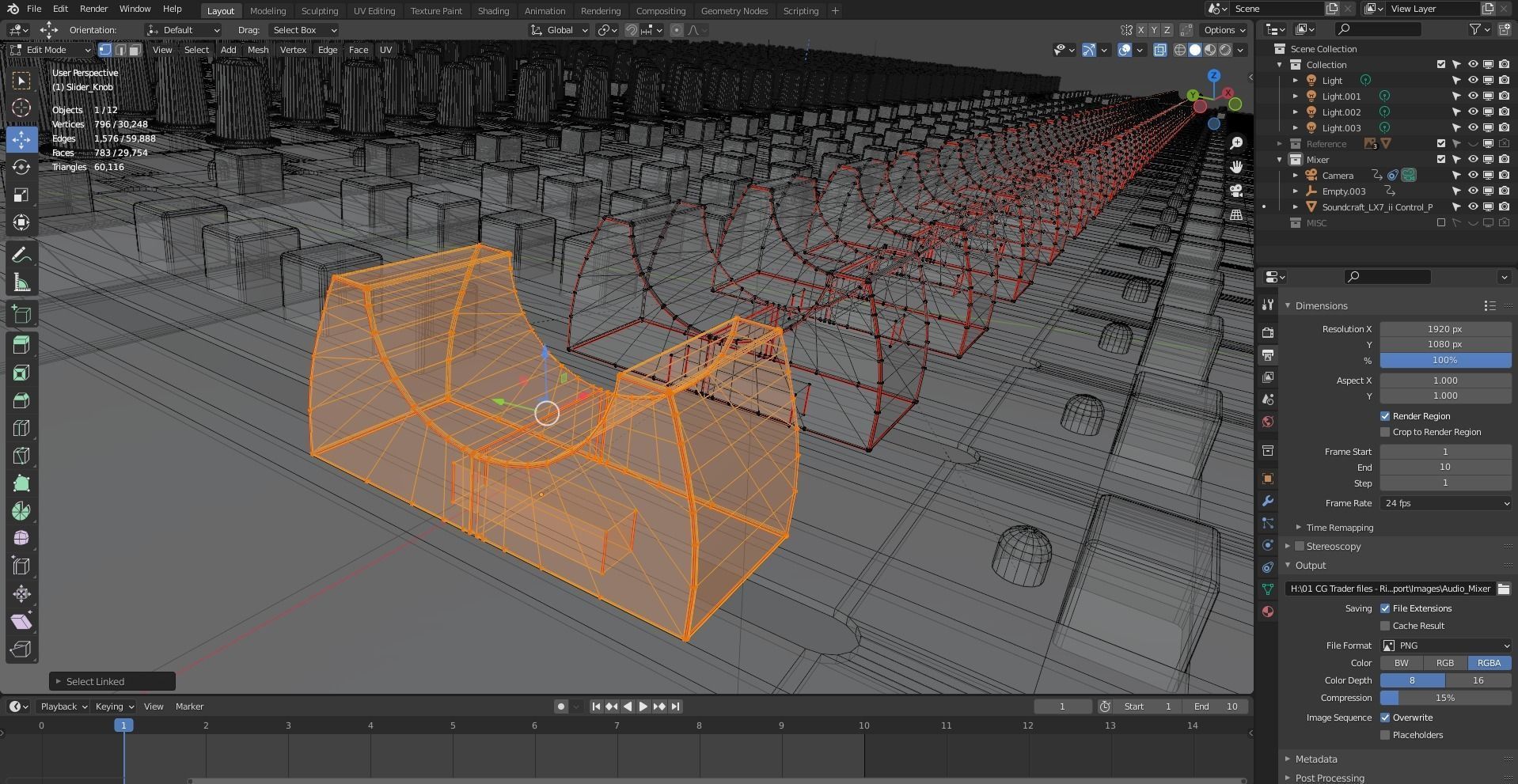The height and width of the screenshot is (784, 1518).
Task: Open the Frame Rate 24 fps dropdown
Action: (x=1446, y=503)
